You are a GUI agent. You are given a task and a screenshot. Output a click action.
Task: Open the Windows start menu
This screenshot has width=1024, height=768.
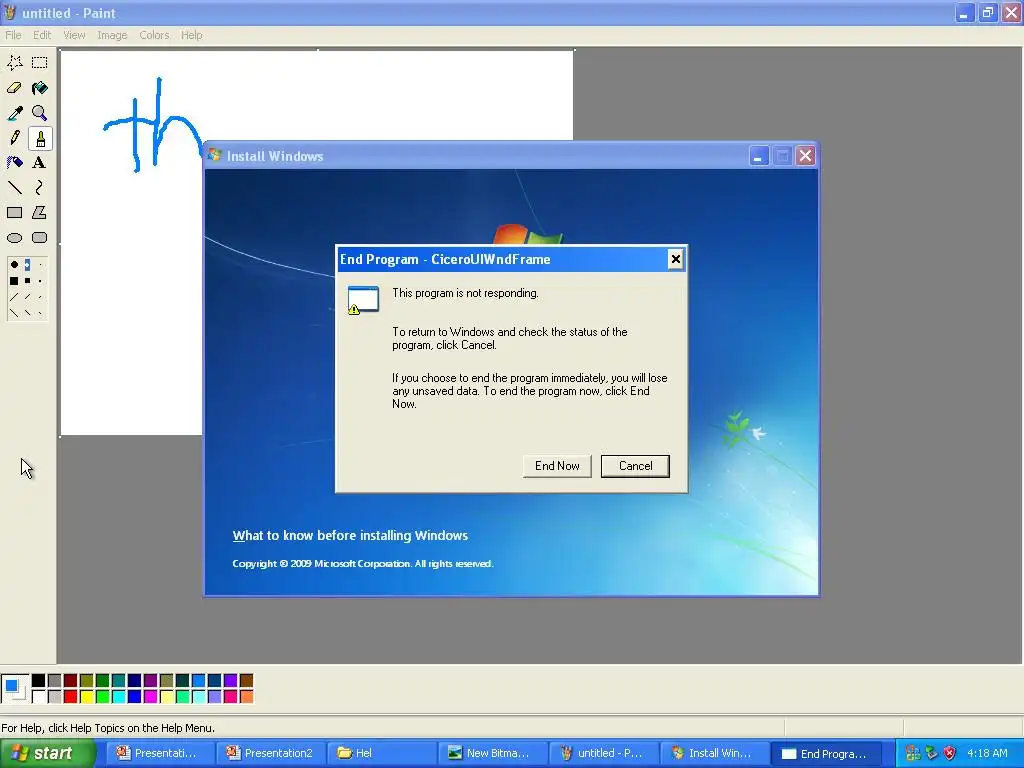pyautogui.click(x=47, y=754)
